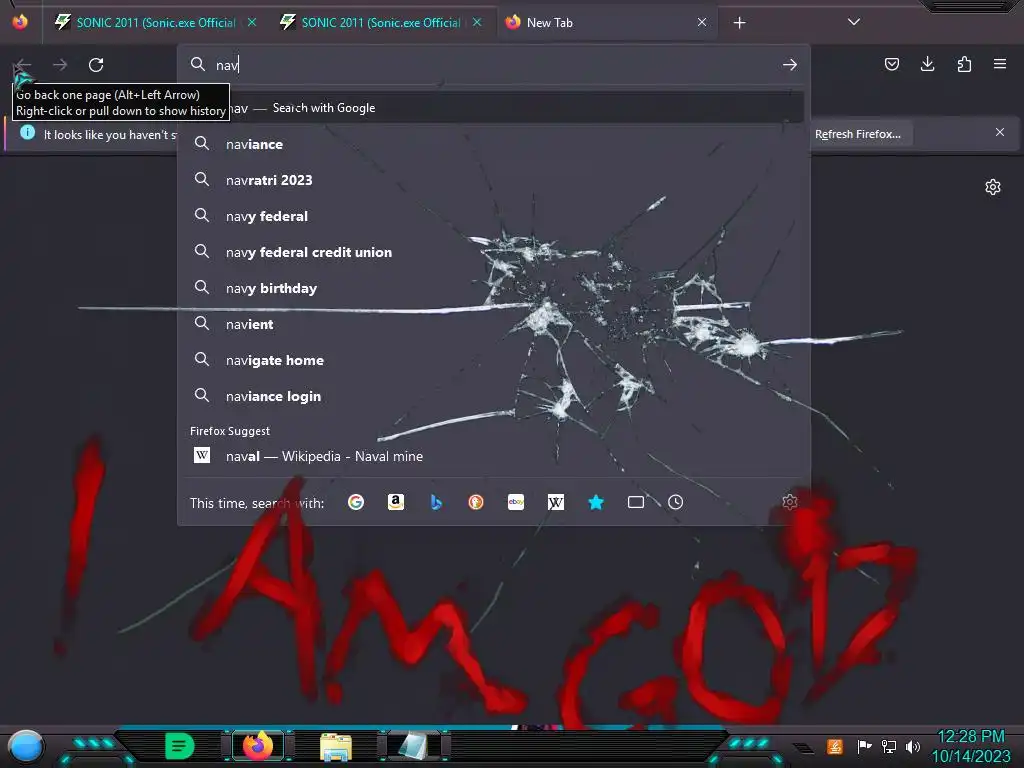The height and width of the screenshot is (768, 1024).
Task: Select the 'naviance' suggestion
Action: (x=493, y=144)
